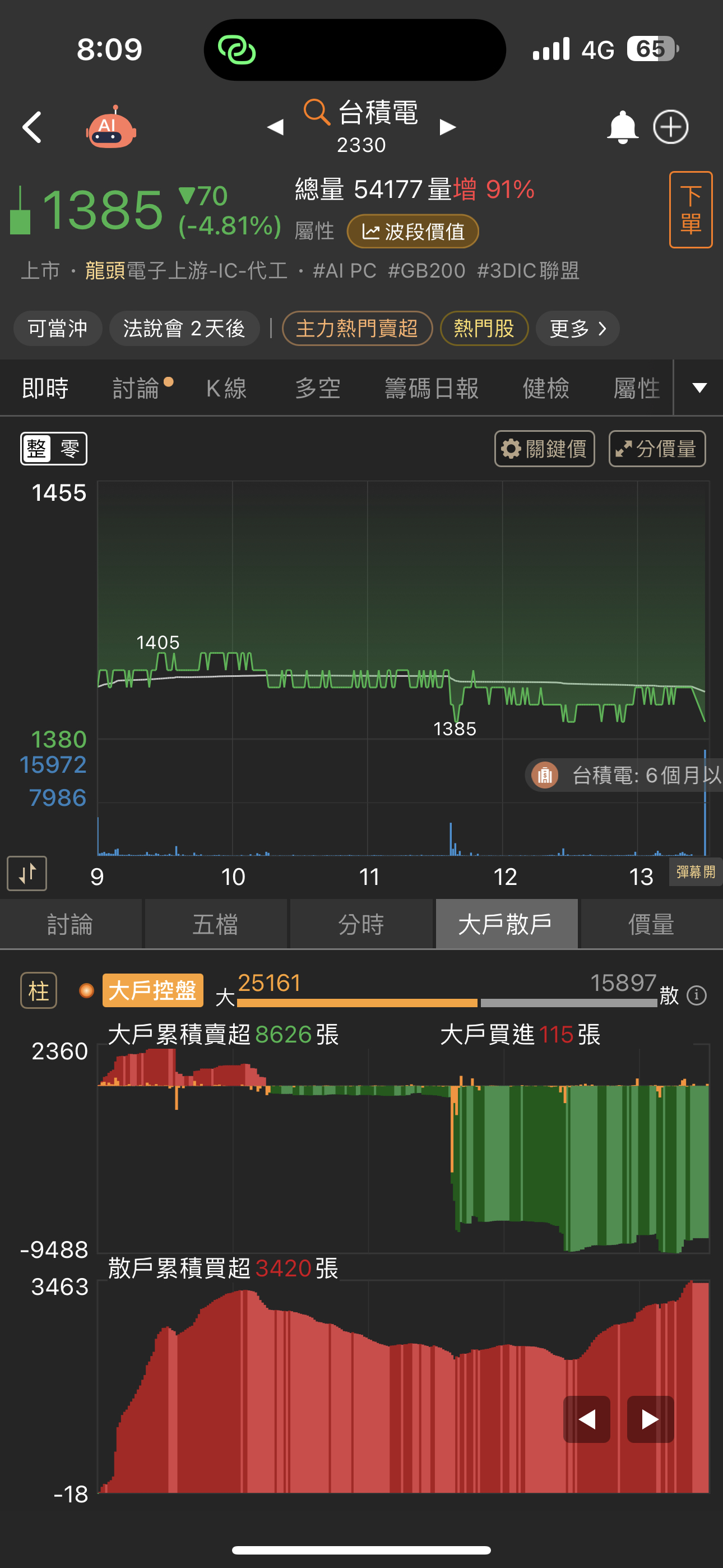Step chart backward with left playback arrow
Image resolution: width=723 pixels, height=1568 pixels.
click(x=587, y=1419)
